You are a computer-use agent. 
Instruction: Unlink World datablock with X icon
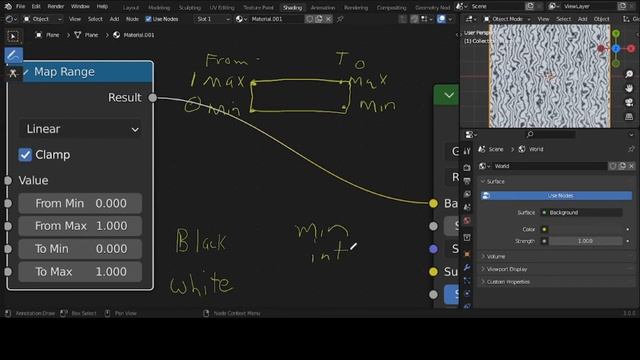pos(631,166)
